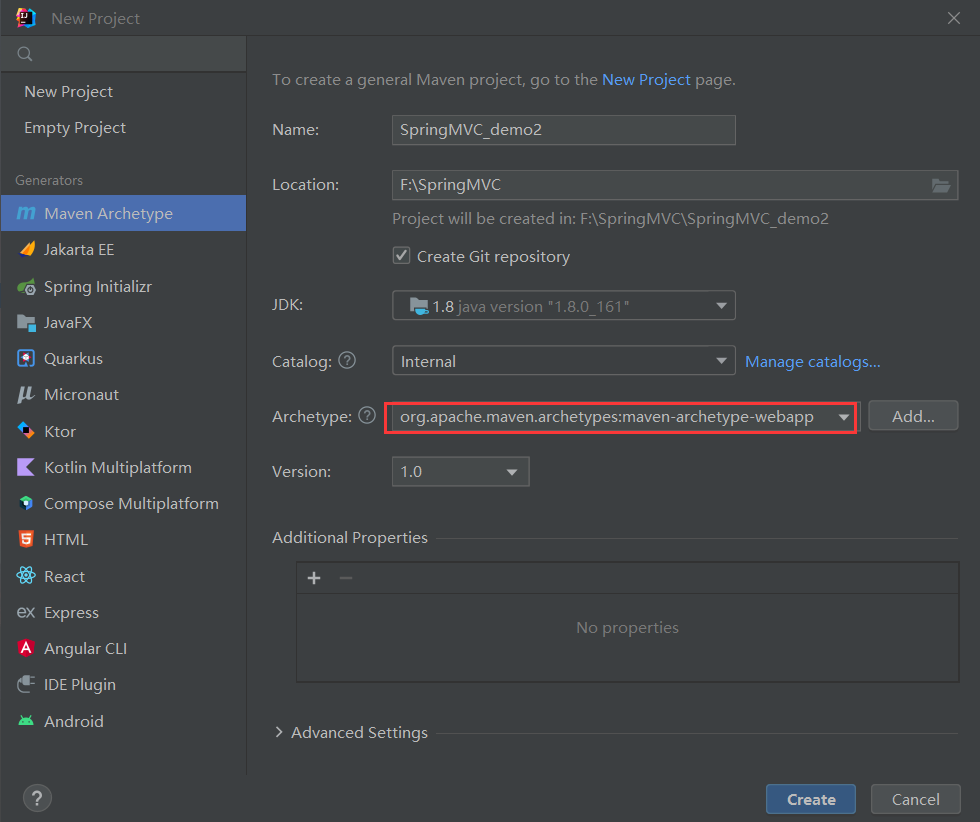
Task: Click the archetype text org.apache.maven.archetypes:maven-archetype-webapp
Action: pyautogui.click(x=606, y=416)
